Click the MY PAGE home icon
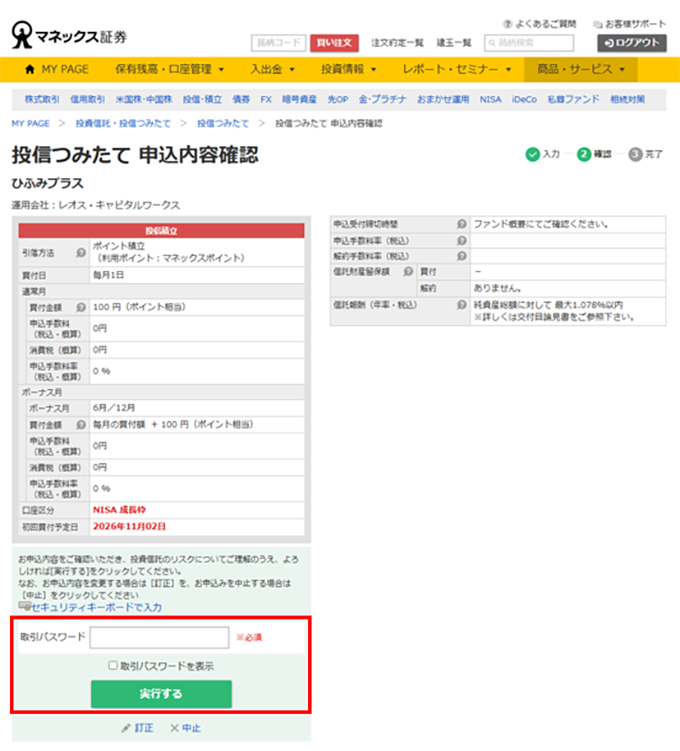Viewport: 680px width, 751px height. [30, 69]
